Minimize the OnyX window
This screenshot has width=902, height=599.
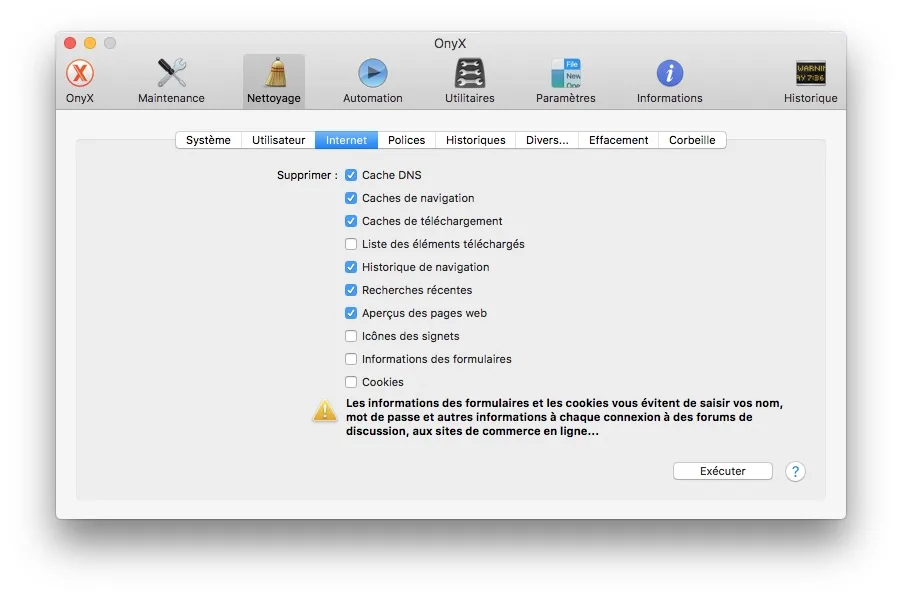pos(90,43)
